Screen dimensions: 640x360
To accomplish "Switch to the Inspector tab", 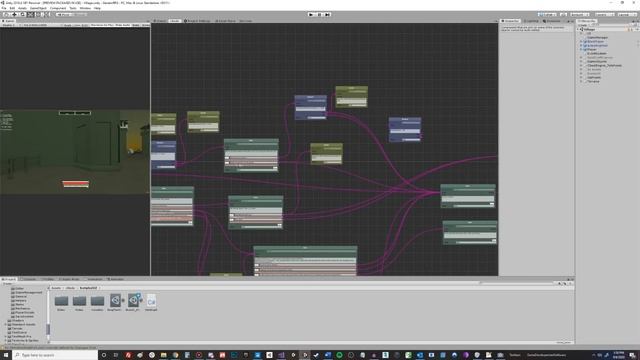I will [510, 21].
